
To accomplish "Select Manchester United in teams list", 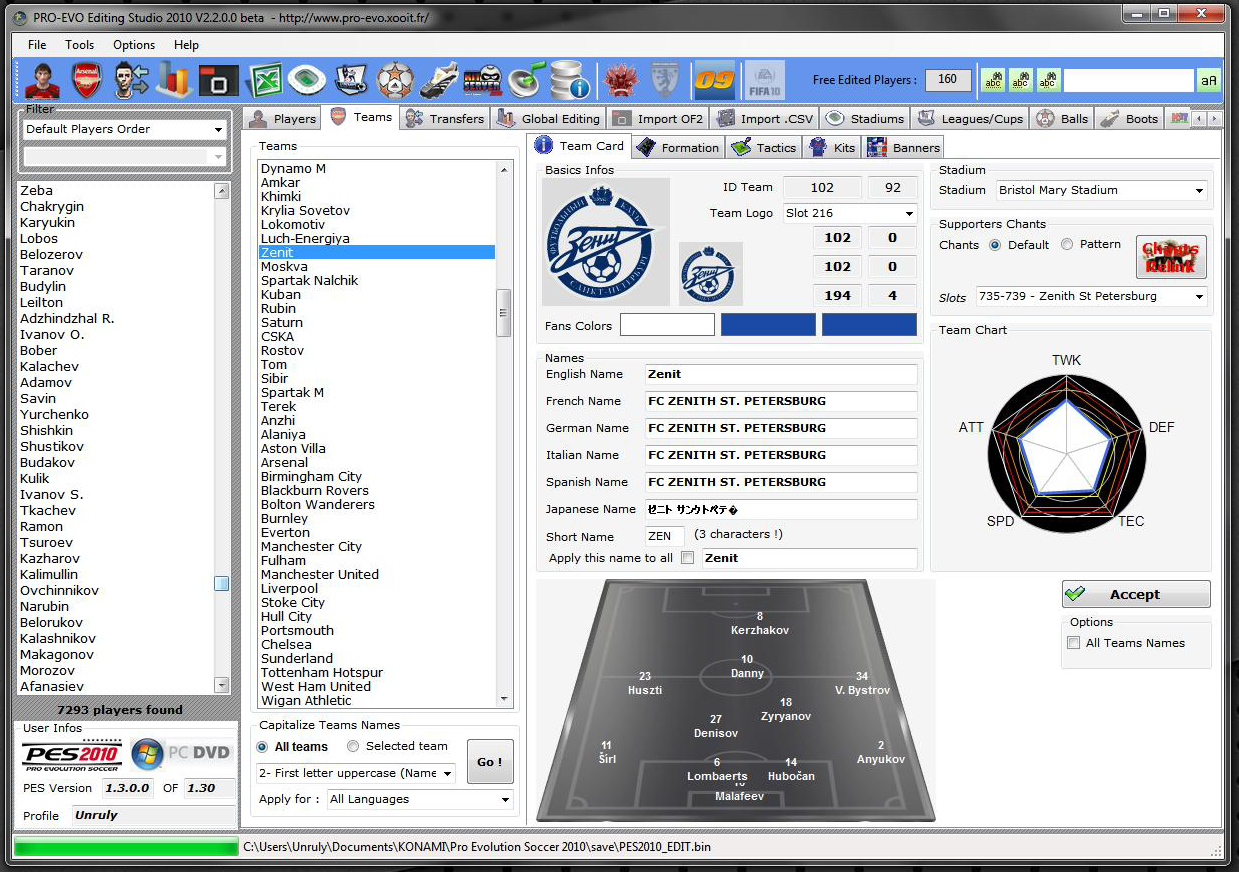I will point(320,575).
